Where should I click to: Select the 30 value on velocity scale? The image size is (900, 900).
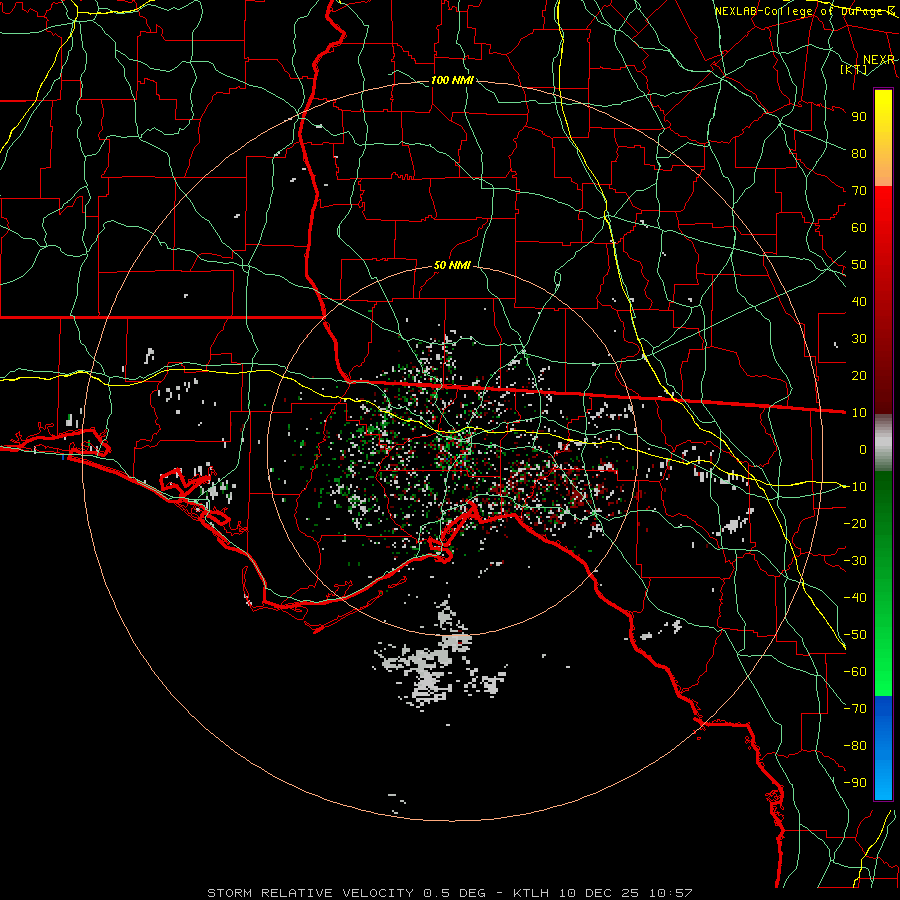[x=859, y=339]
